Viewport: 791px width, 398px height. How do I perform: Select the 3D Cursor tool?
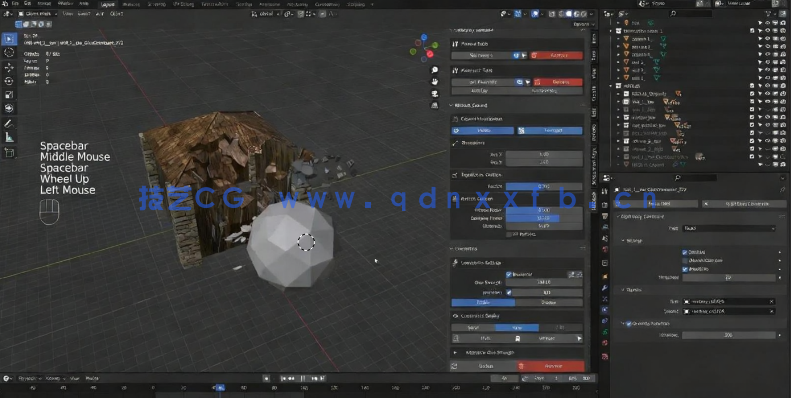tap(9, 52)
